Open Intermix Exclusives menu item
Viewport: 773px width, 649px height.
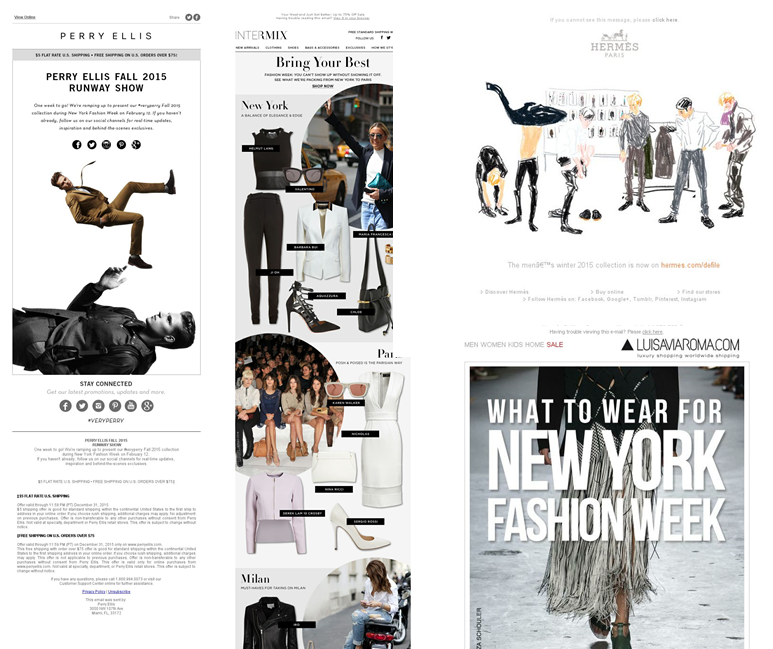tap(355, 48)
